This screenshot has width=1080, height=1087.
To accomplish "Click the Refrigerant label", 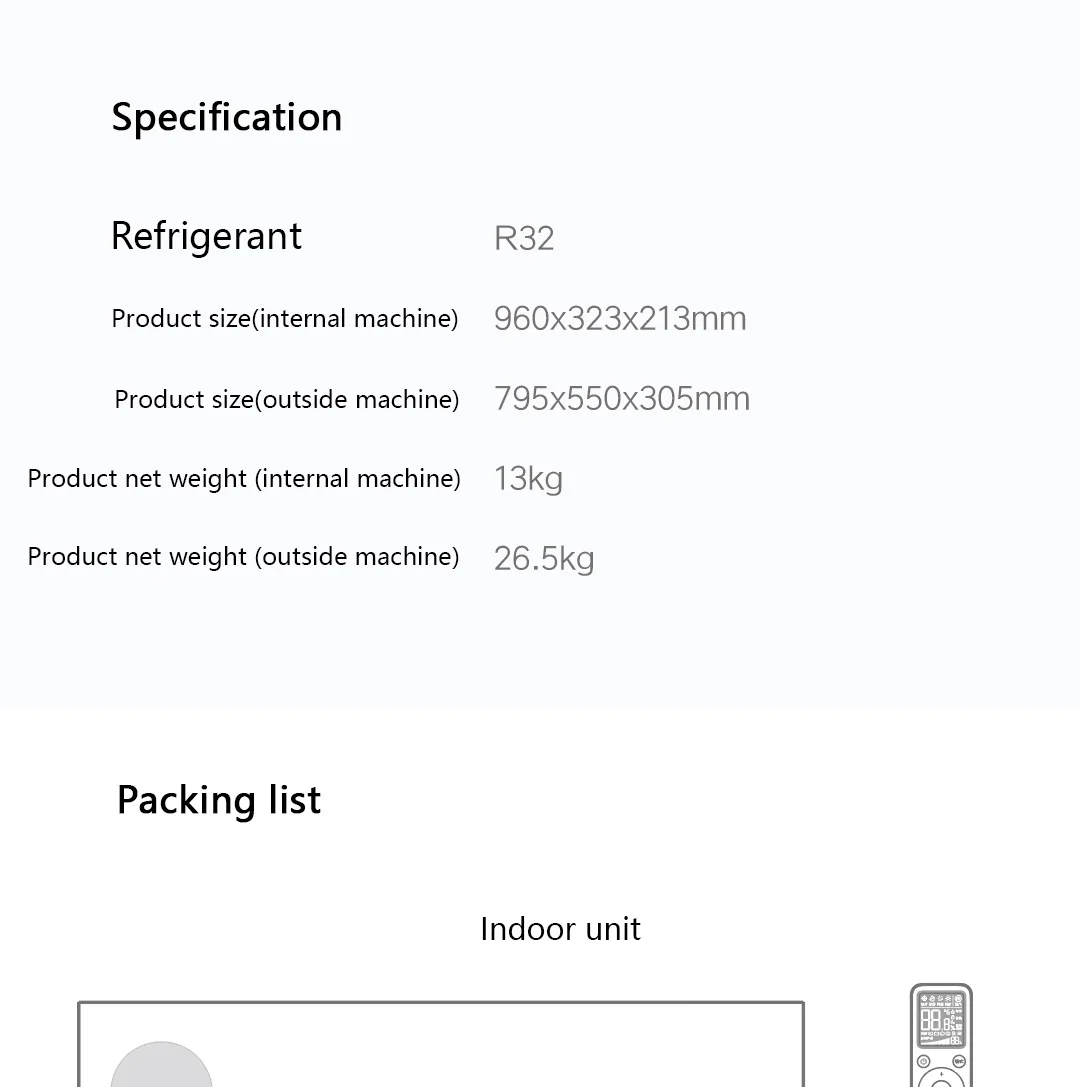I will pos(206,236).
